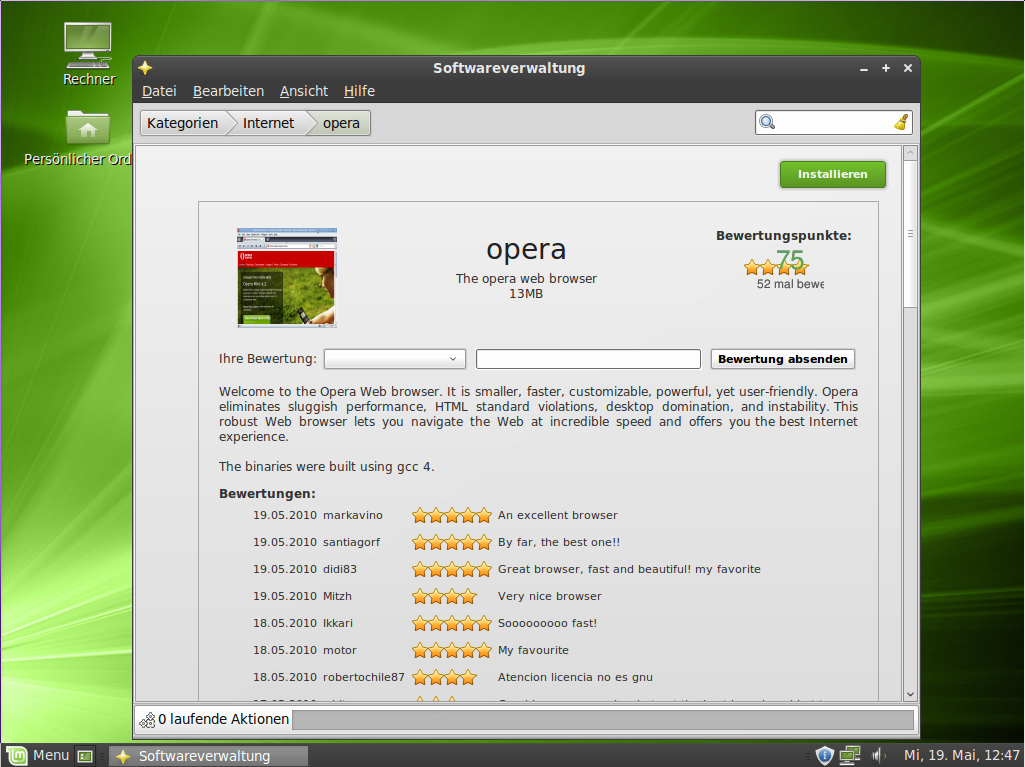This screenshot has width=1025, height=767.
Task: Open the Ansicht menu
Action: (304, 91)
